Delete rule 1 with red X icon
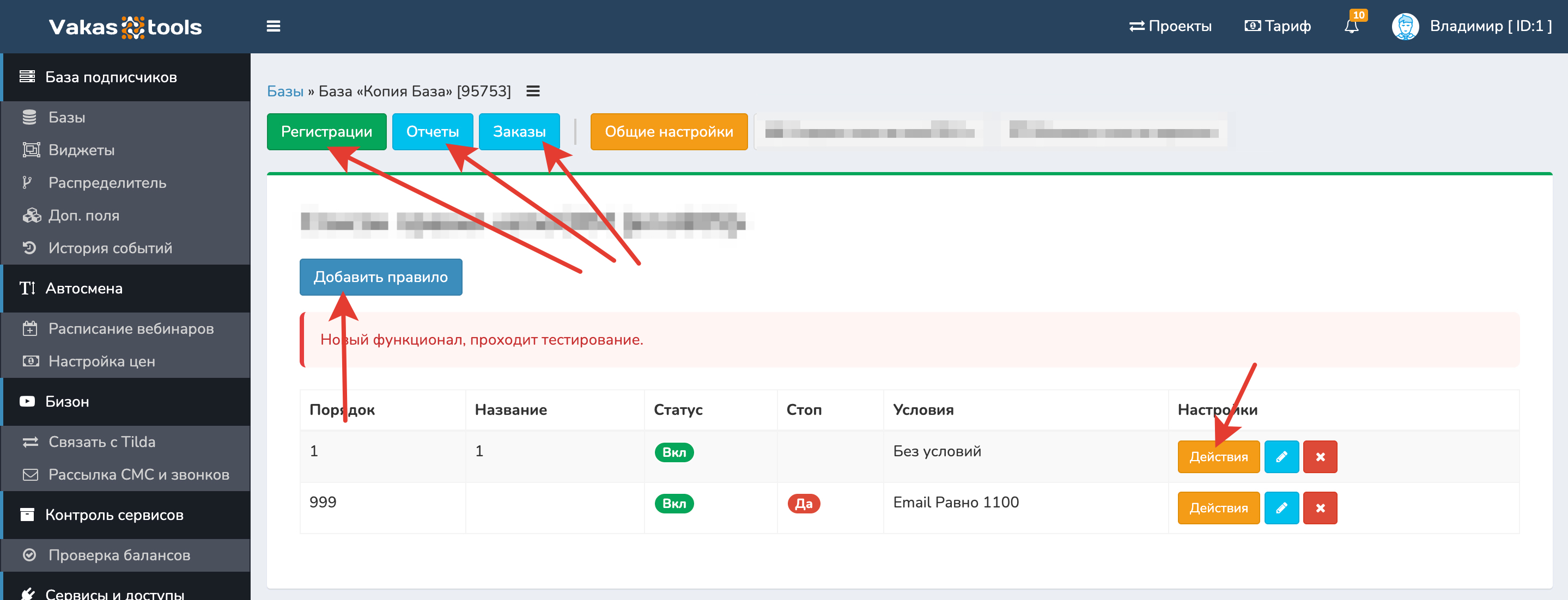 tap(1320, 456)
